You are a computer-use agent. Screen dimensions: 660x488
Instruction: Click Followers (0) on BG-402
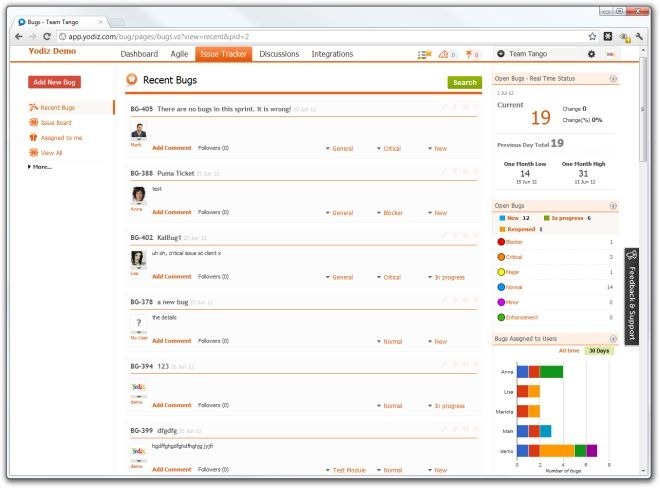click(213, 277)
